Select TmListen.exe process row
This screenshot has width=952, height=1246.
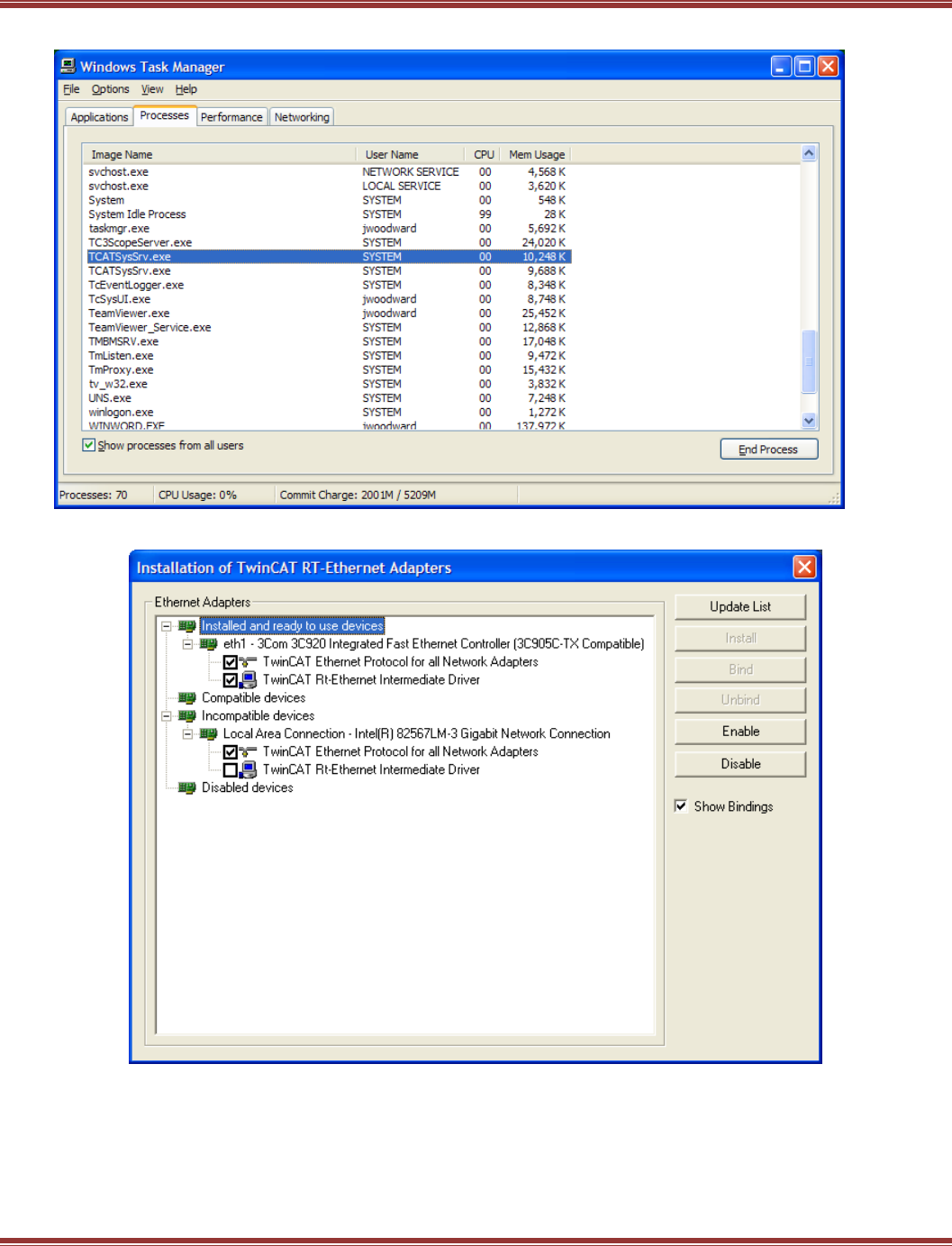click(329, 356)
